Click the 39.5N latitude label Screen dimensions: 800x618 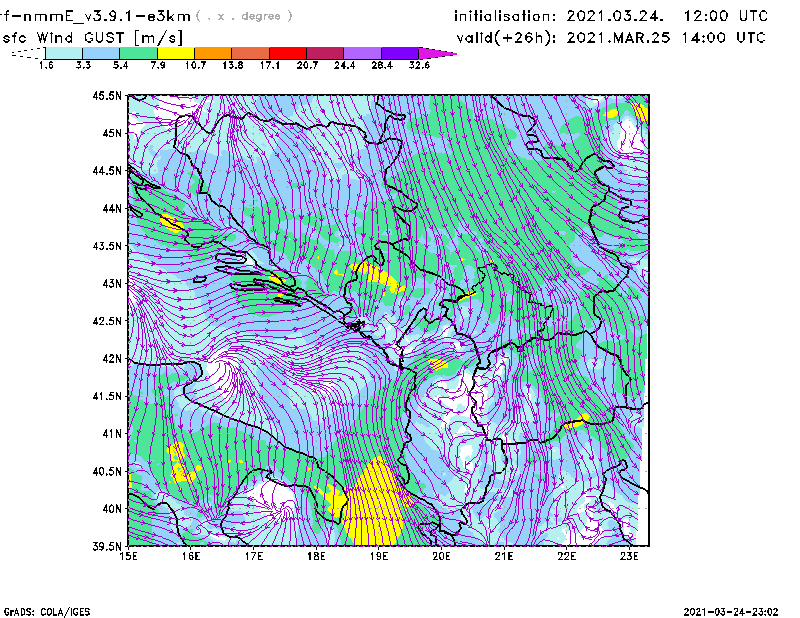click(107, 547)
